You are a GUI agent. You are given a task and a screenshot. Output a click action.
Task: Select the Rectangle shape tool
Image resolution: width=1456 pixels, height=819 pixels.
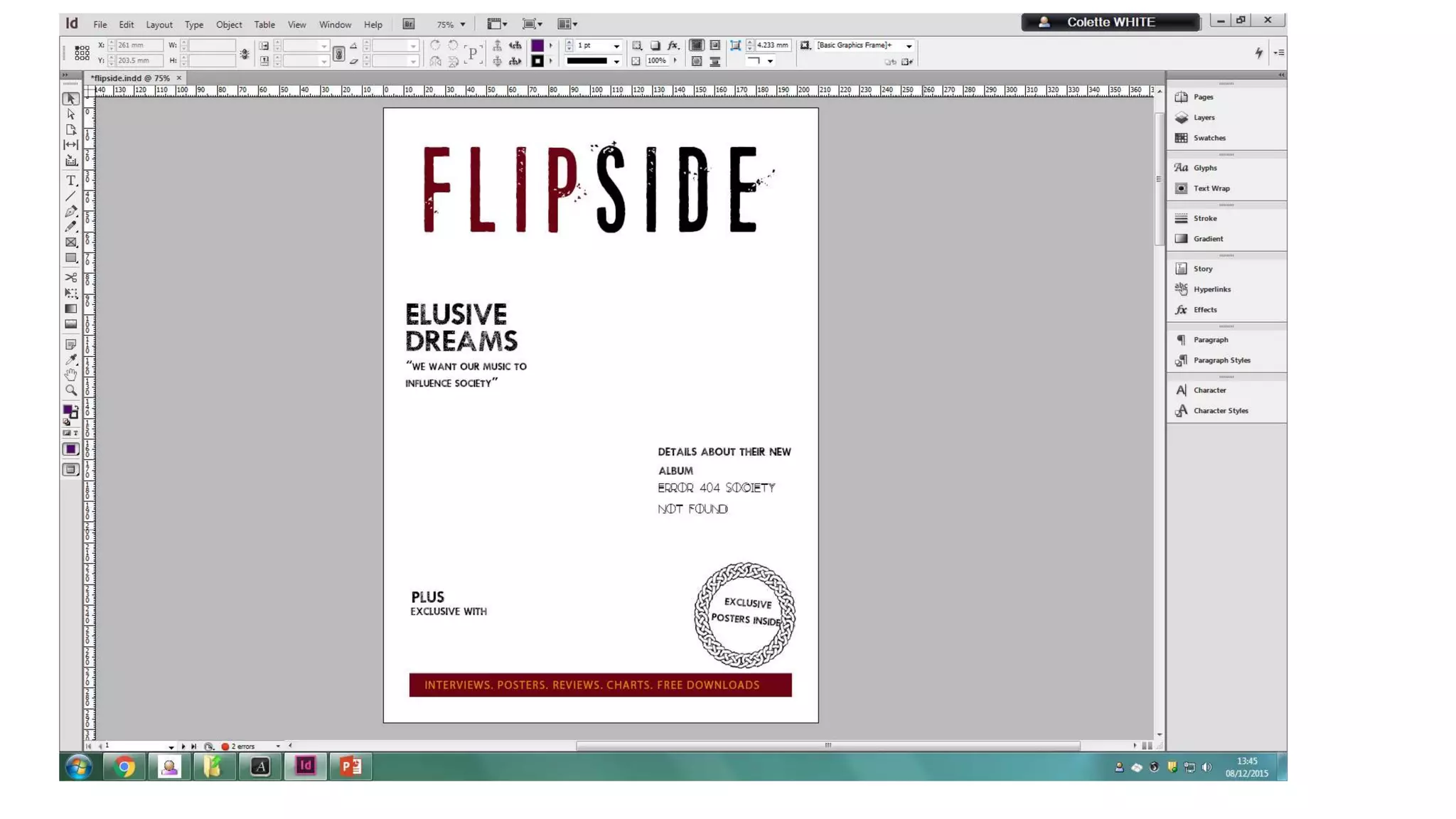pos(71,258)
